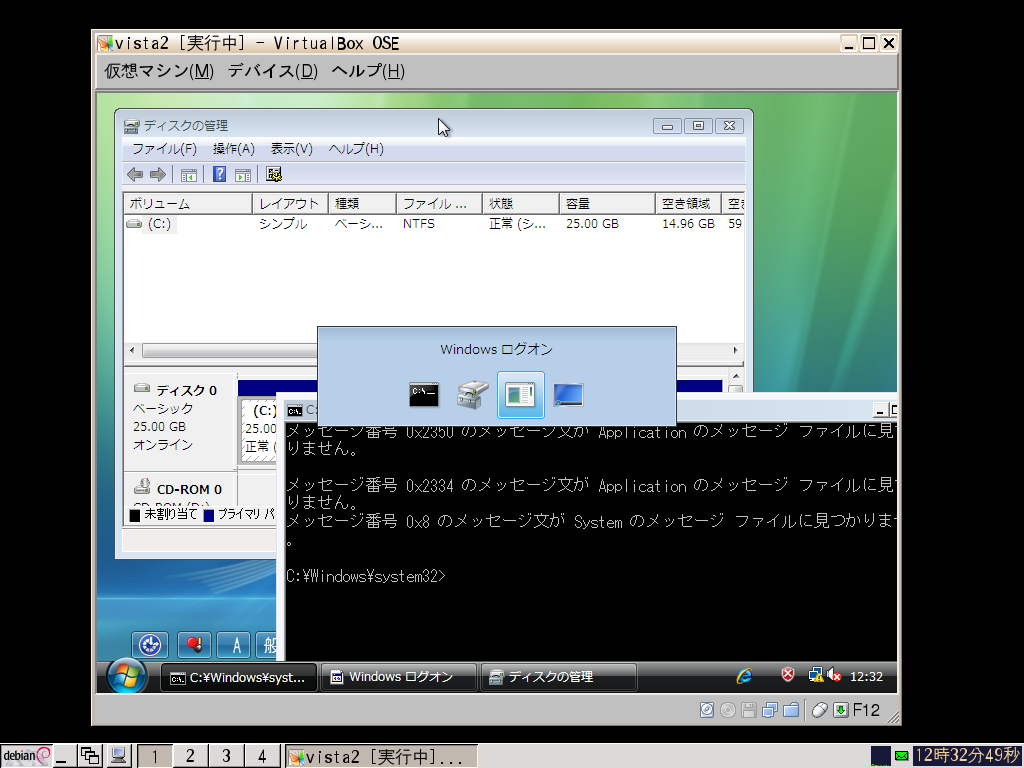Viewport: 1024px width, 768px height.
Task: Click the 12:32 clock in Vista taskbar
Action: click(x=866, y=677)
